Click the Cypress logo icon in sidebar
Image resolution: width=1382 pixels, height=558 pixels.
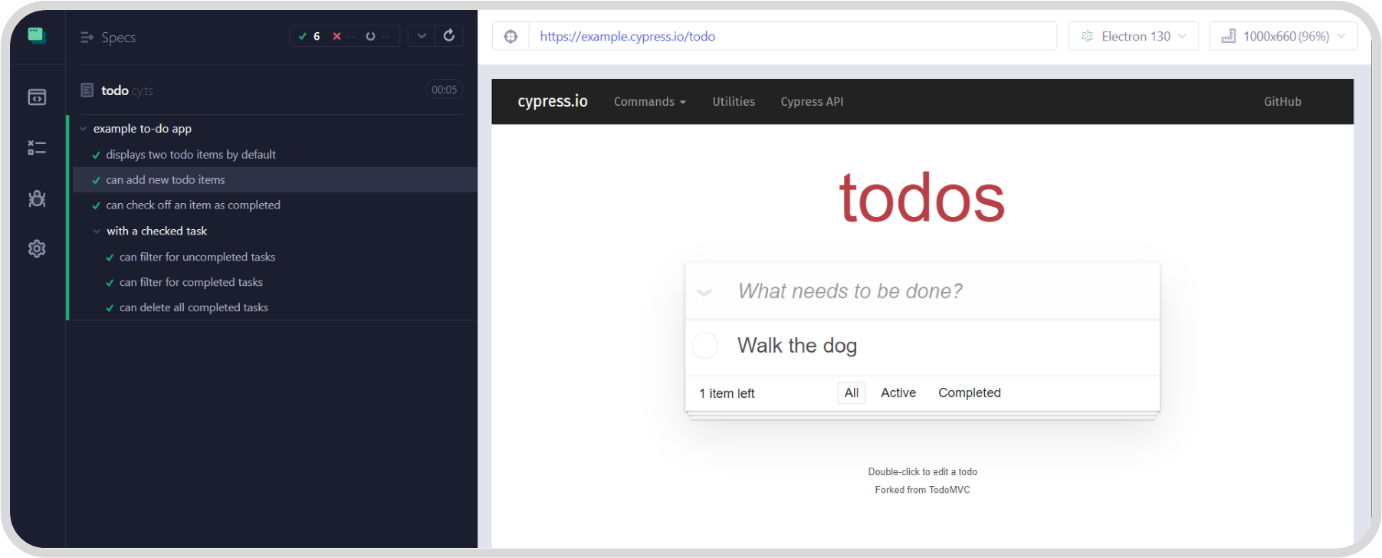tap(37, 35)
